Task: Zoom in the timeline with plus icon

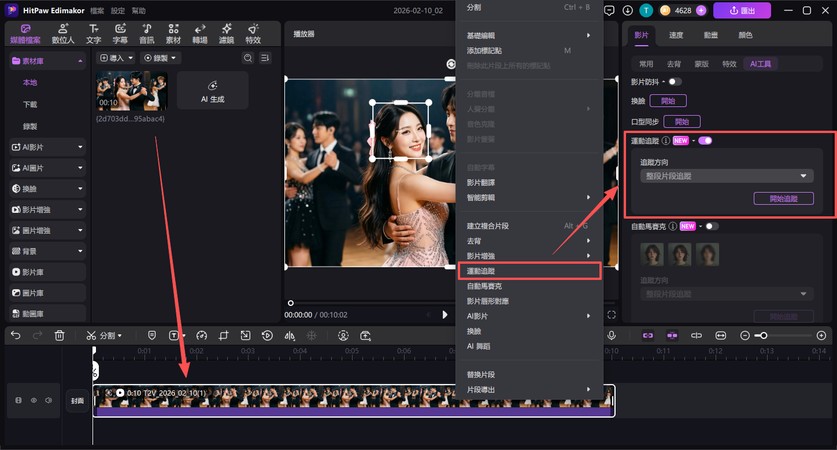Action: click(x=822, y=335)
